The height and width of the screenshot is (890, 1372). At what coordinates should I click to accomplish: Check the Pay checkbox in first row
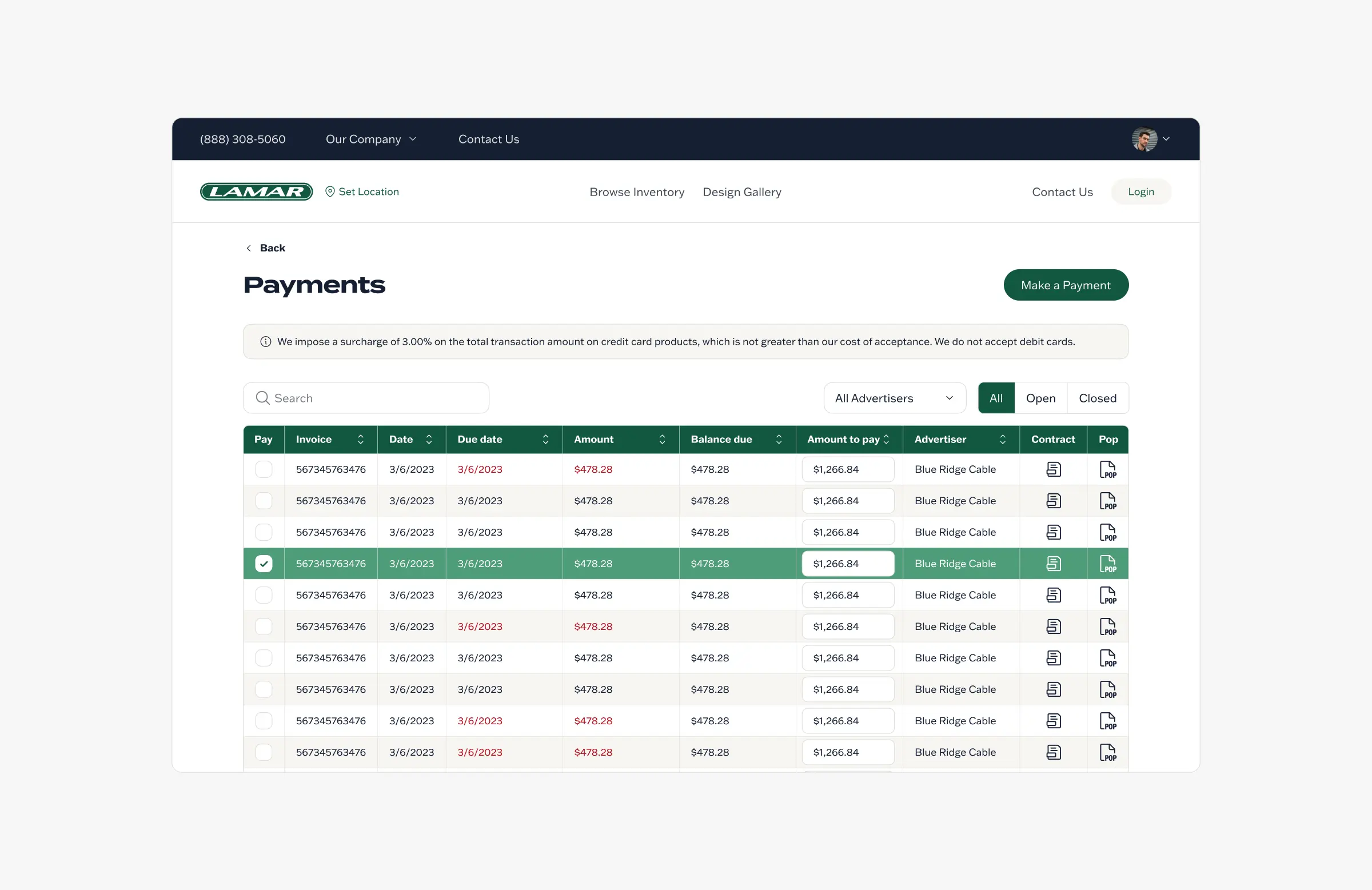[x=264, y=469]
